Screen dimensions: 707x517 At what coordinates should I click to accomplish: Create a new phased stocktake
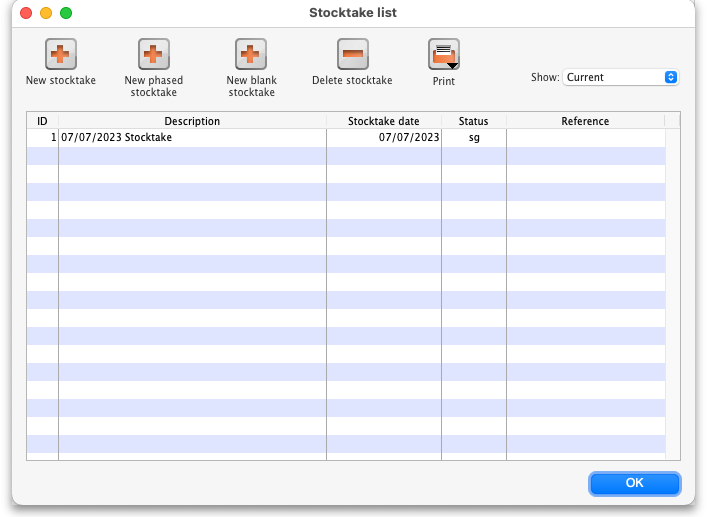tap(153, 54)
